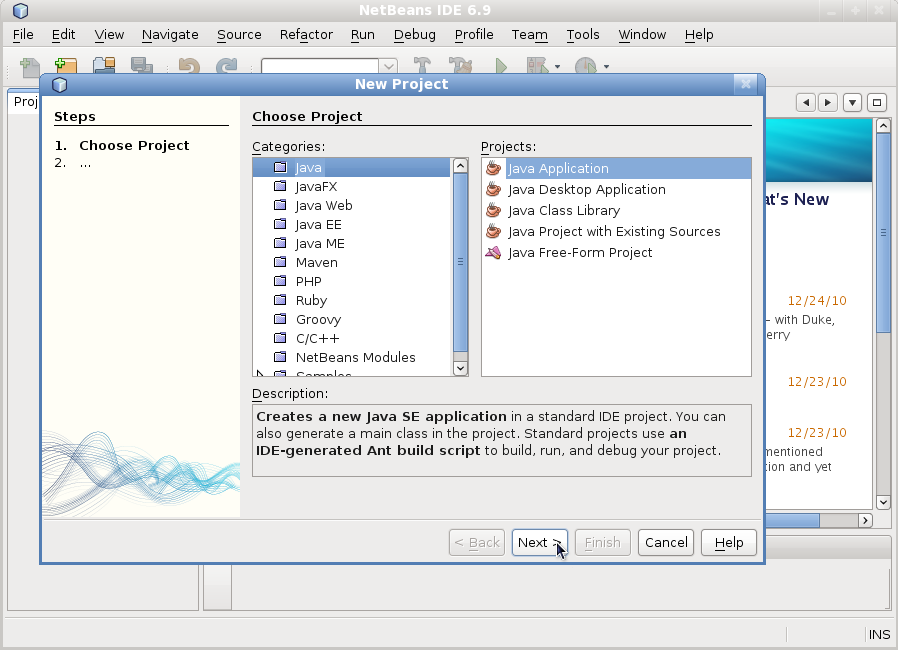The image size is (898, 650).
Task: Click the INS indicator in the status bar
Action: tap(879, 635)
